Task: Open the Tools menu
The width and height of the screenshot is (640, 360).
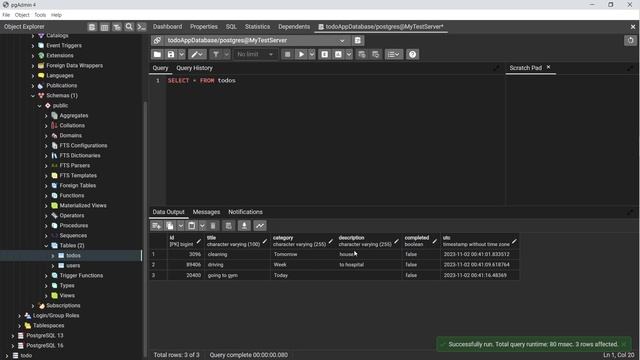Action: tap(40, 15)
